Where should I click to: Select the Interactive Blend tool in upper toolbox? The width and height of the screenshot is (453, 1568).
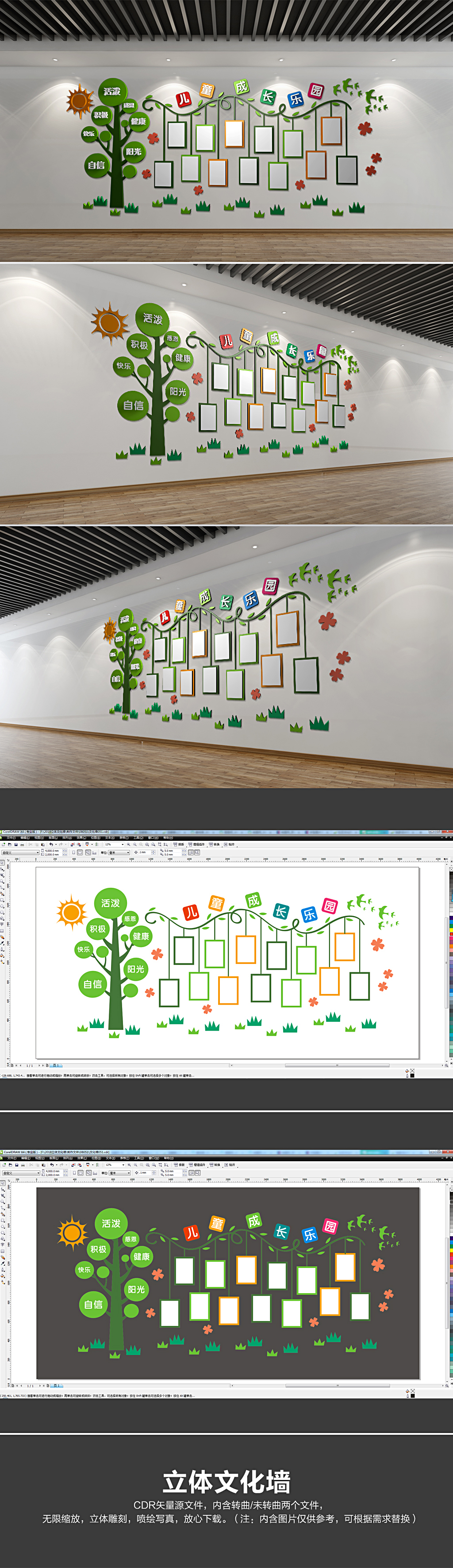[x=2, y=937]
